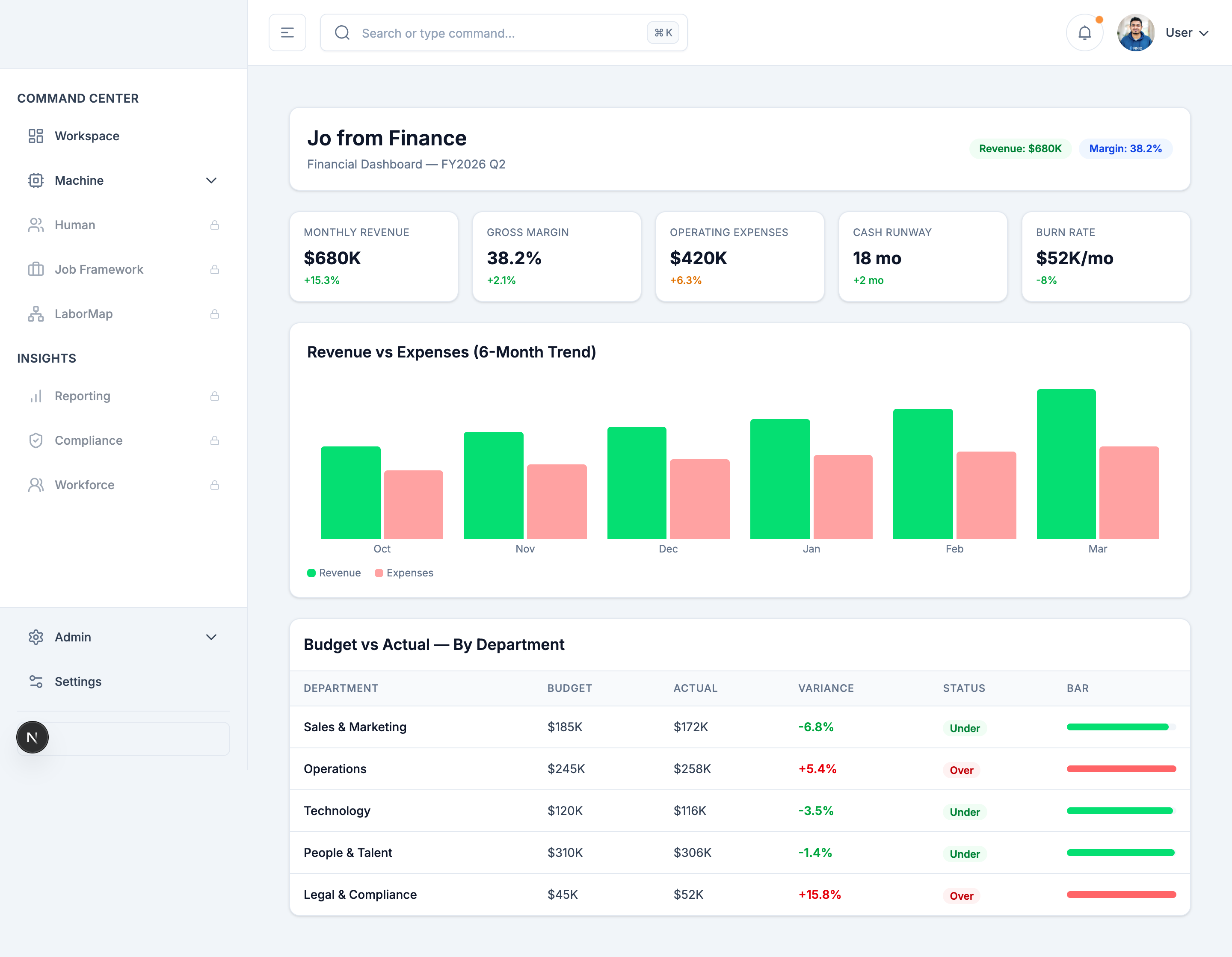Click the Admin gear icon

(36, 637)
